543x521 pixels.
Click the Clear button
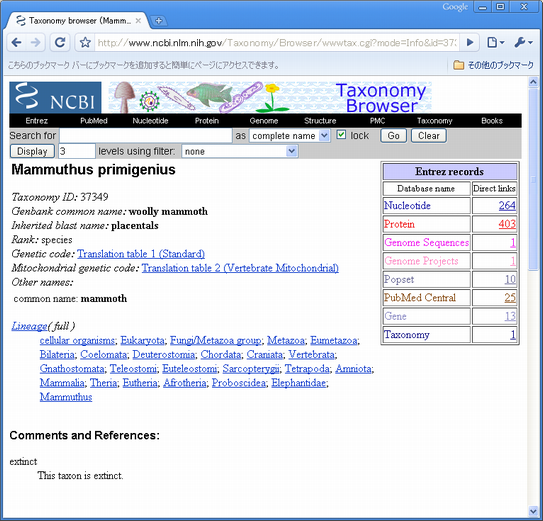coord(429,135)
